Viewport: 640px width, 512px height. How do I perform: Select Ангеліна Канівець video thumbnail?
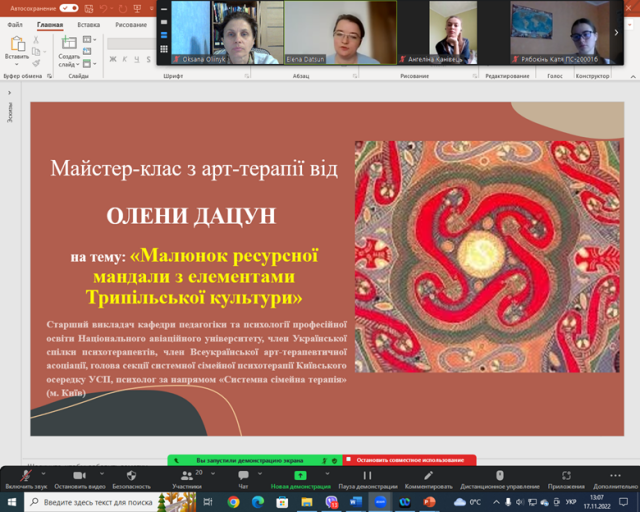[453, 32]
